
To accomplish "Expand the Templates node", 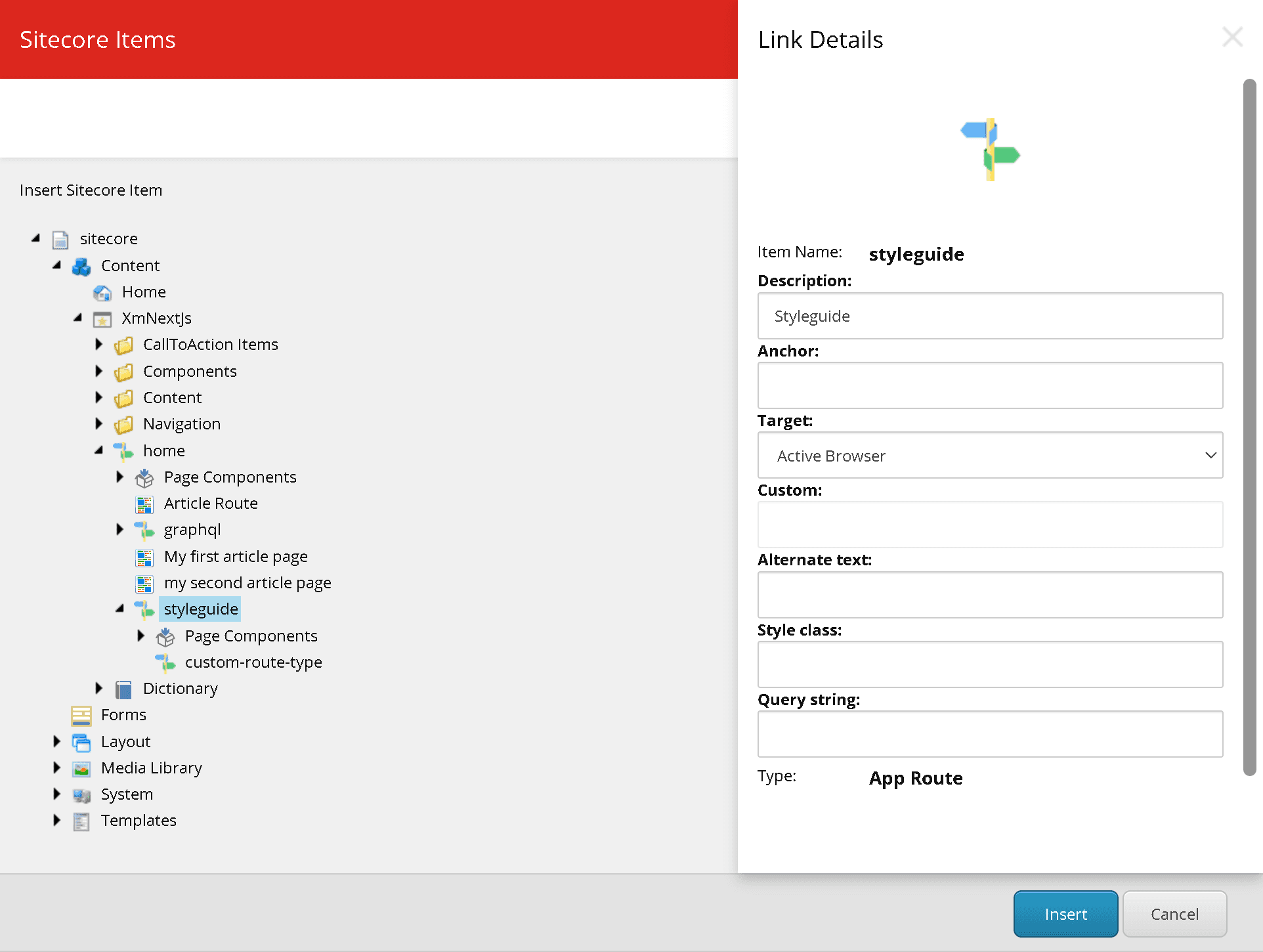I will [56, 820].
